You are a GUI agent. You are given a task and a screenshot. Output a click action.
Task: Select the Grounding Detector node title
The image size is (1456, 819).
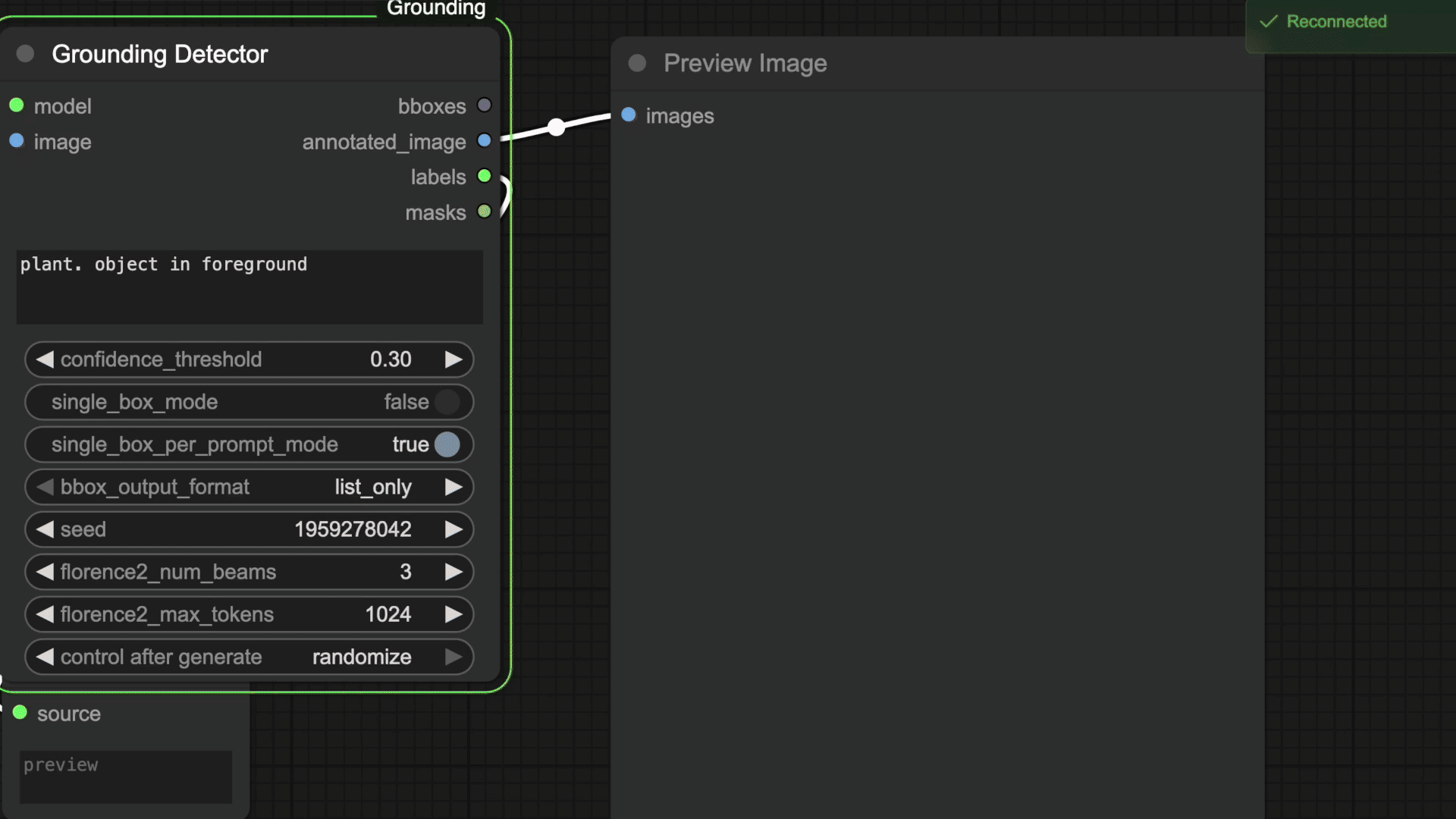pos(160,54)
